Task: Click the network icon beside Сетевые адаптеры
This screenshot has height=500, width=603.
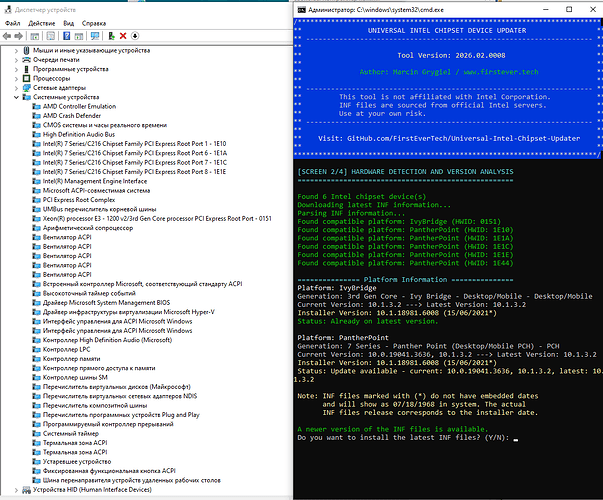Action: tap(26, 88)
